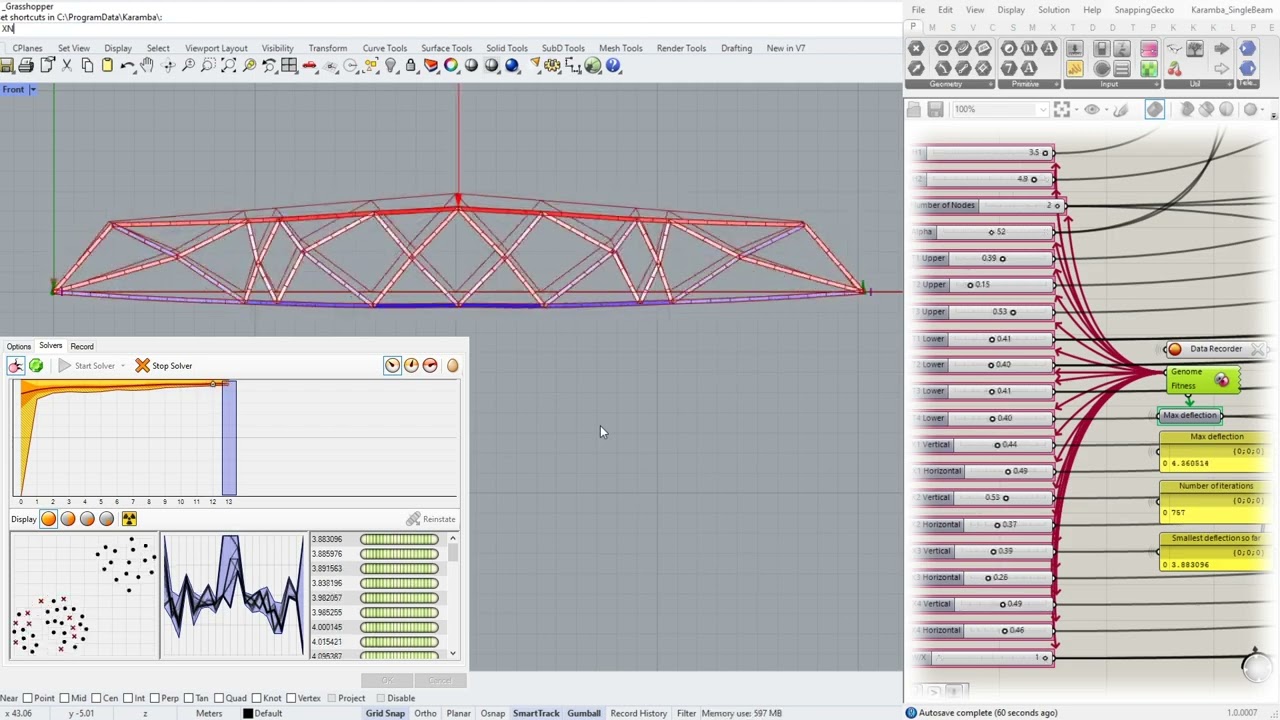Open the Front viewport dropdown arrow

click(32, 90)
